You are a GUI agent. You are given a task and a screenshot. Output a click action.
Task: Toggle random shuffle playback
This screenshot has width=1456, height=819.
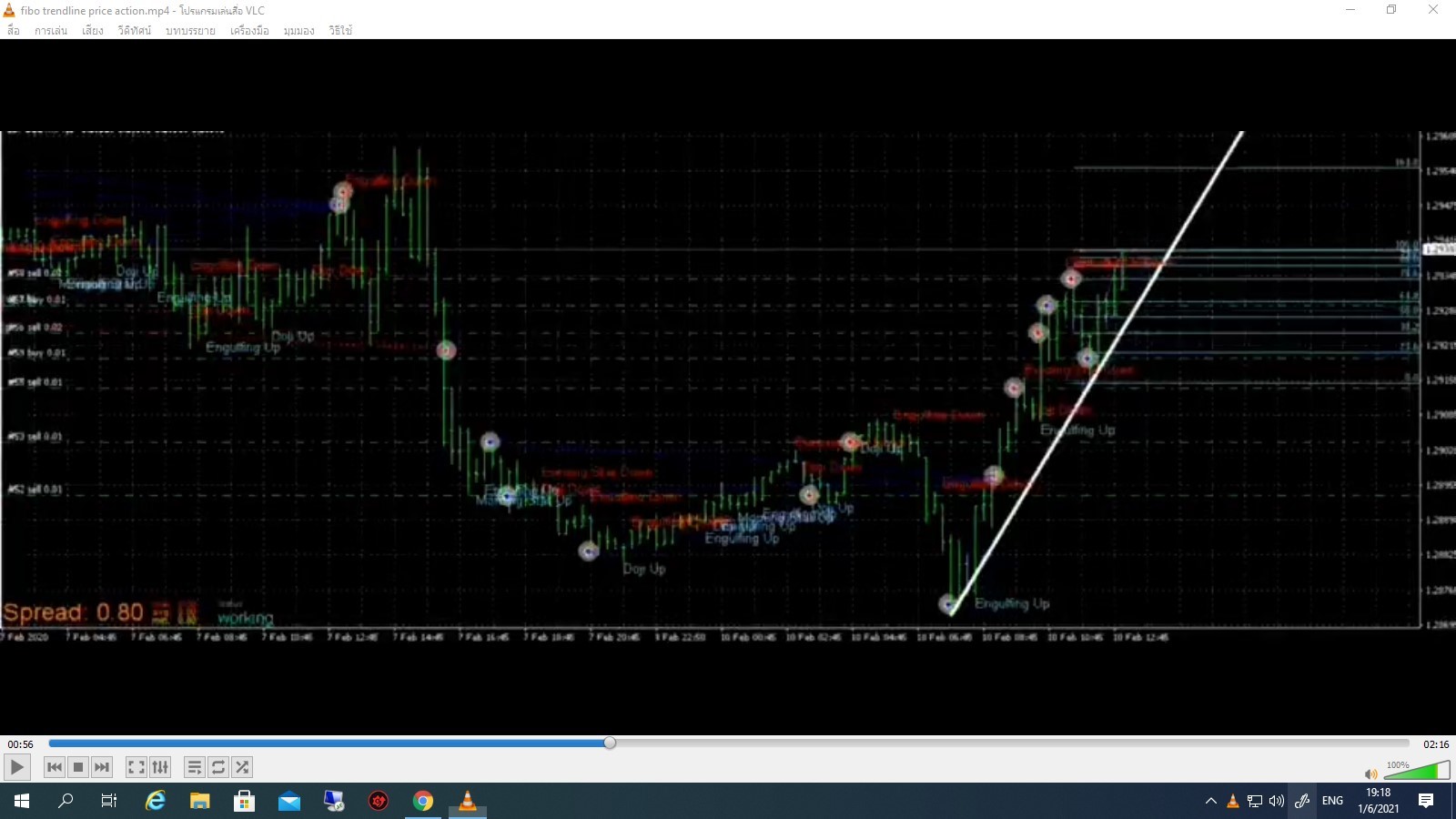click(242, 767)
